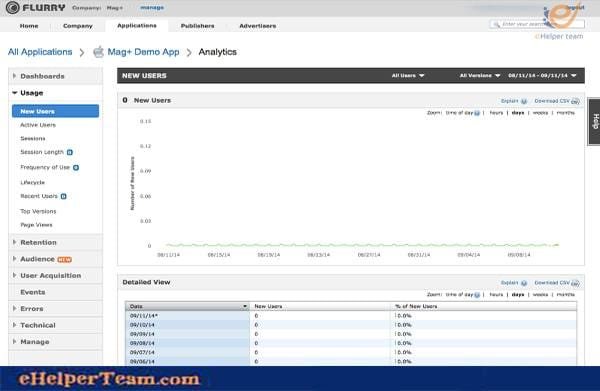The width and height of the screenshot is (600, 391).
Task: Click the badge beside Recent Users
Action: coord(64,196)
